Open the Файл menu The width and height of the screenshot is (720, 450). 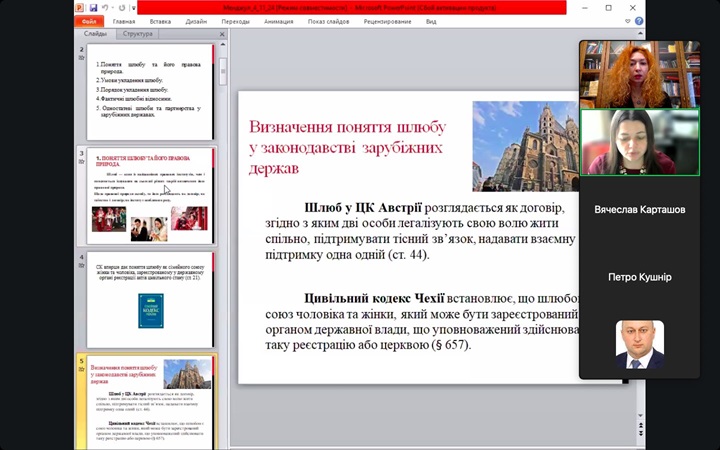coord(89,21)
